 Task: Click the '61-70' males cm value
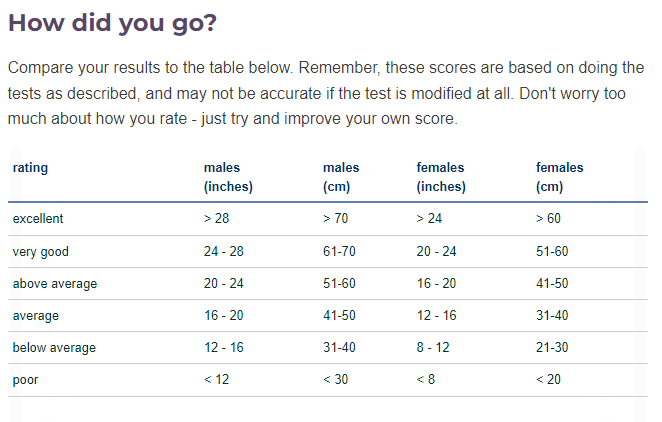(x=339, y=252)
